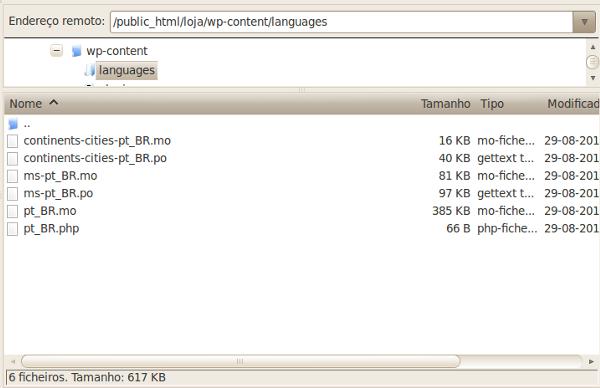Click the continents-cities-pt_BR.po file icon
This screenshot has width=600, height=388.
point(13,158)
